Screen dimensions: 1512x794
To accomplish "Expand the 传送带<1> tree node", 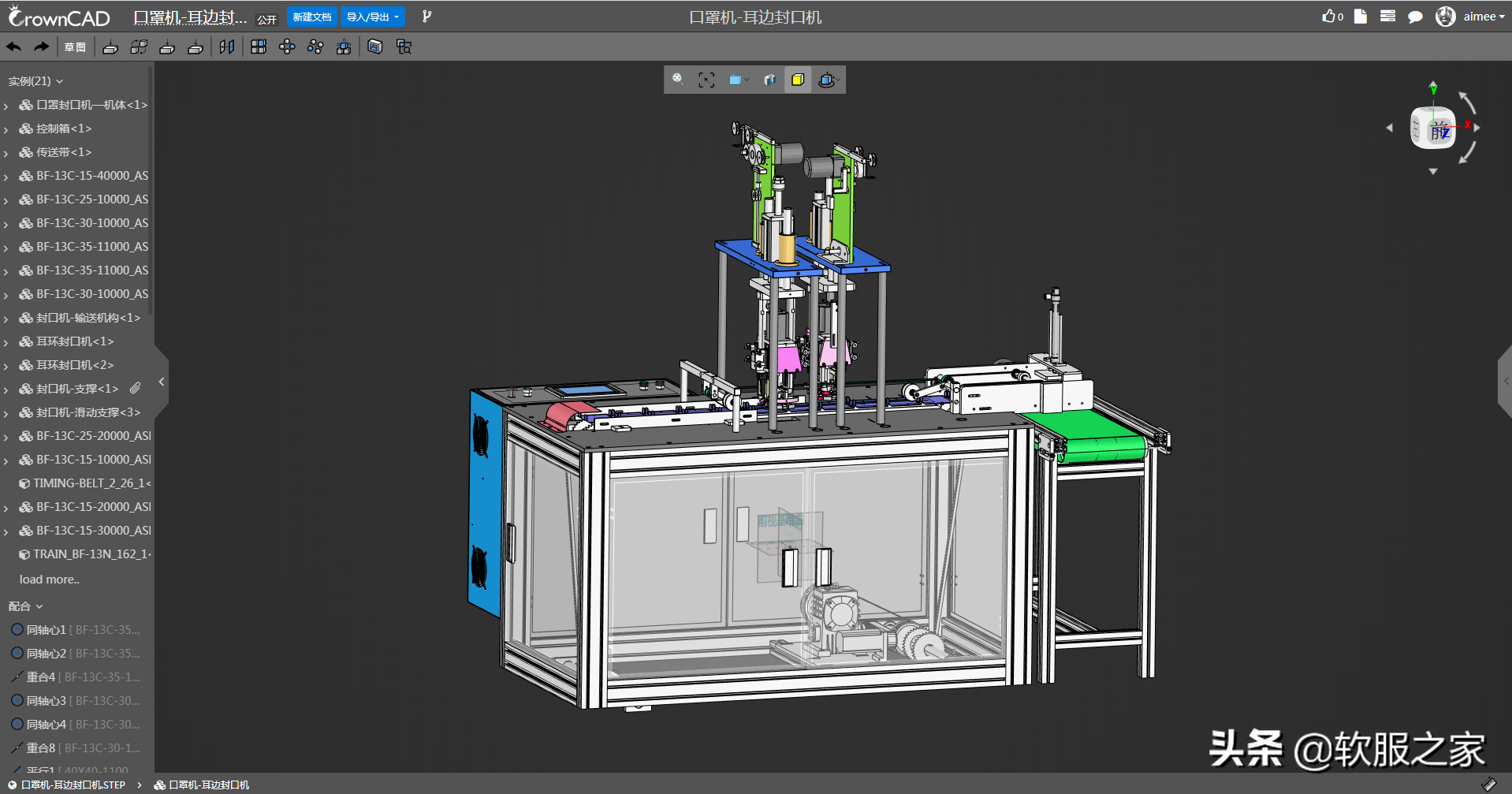I will (x=6, y=153).
